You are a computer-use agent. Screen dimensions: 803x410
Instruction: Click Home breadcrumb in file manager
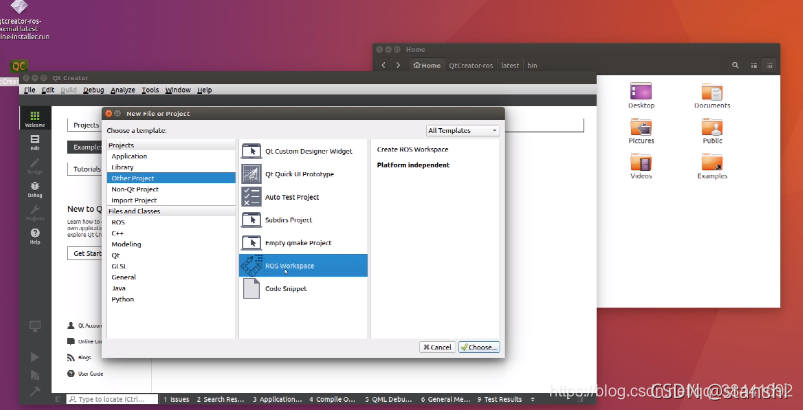[427, 66]
